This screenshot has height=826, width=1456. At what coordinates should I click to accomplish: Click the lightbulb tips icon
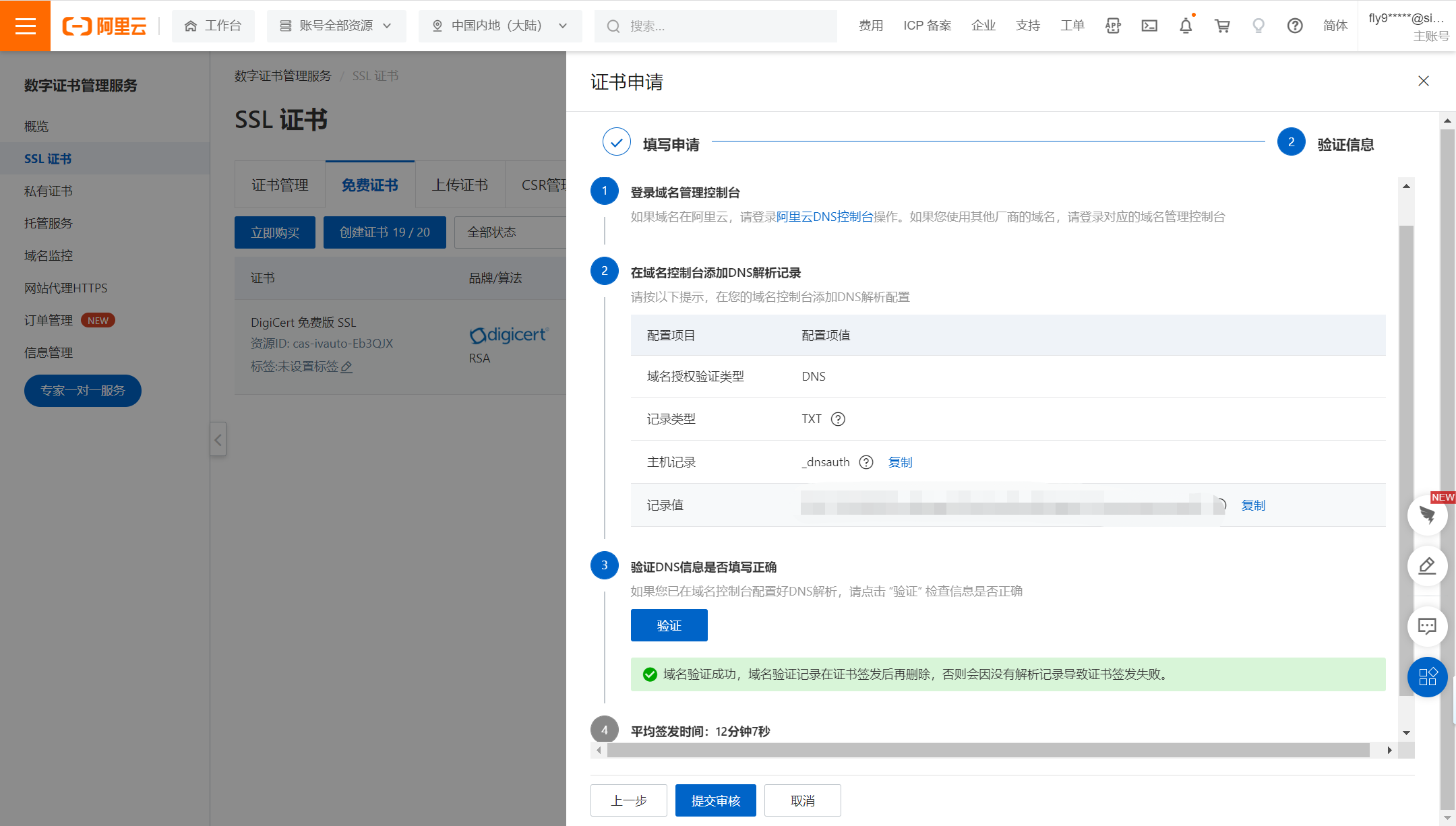pyautogui.click(x=1258, y=26)
